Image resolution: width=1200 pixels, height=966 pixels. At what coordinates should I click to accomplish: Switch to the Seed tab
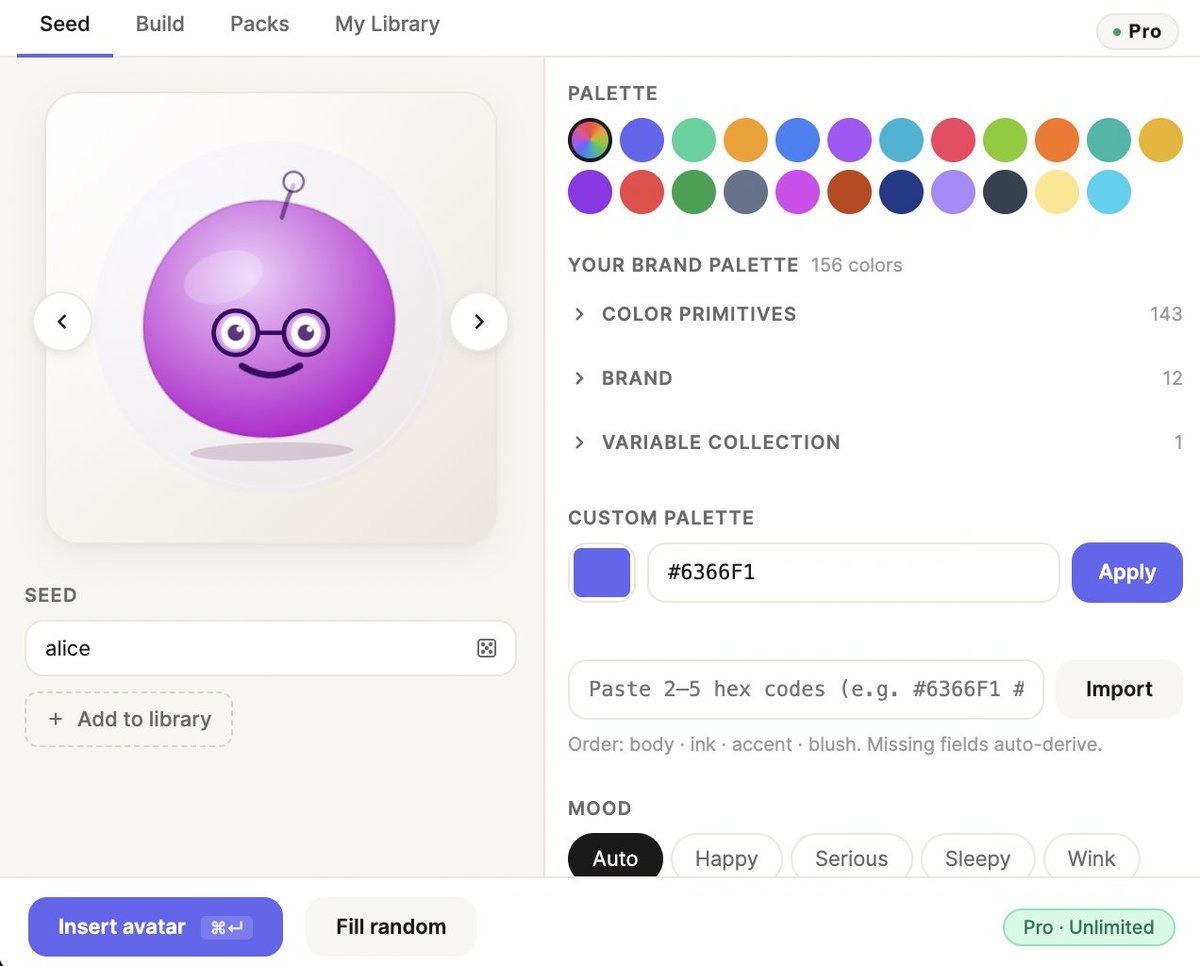click(x=65, y=24)
